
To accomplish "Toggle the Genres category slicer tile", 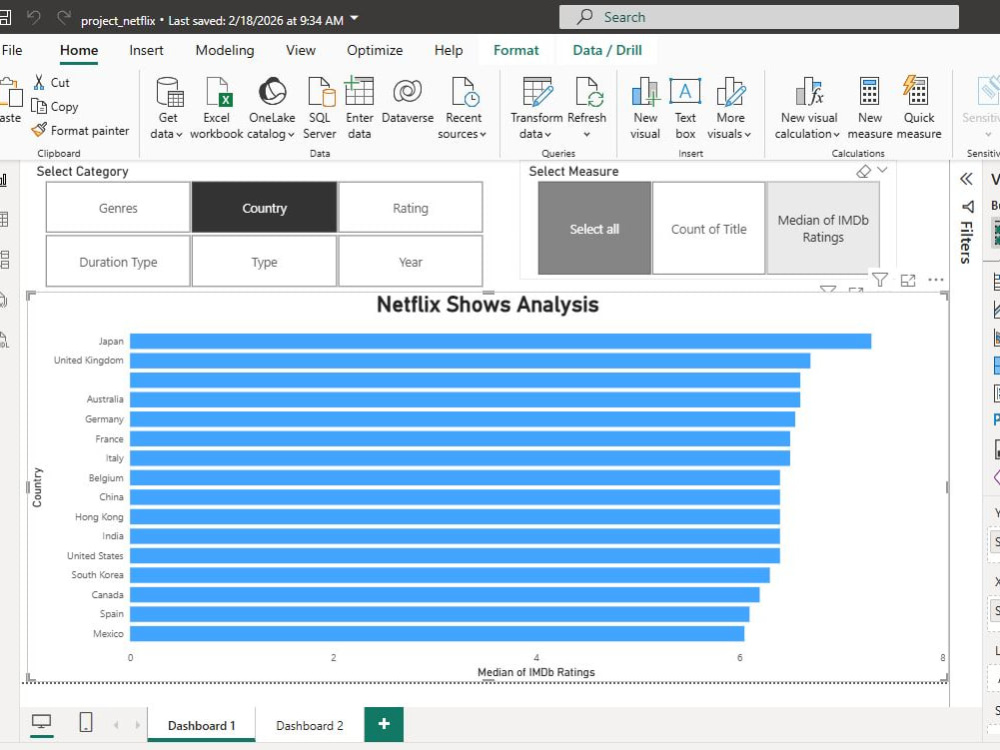I will [x=118, y=208].
